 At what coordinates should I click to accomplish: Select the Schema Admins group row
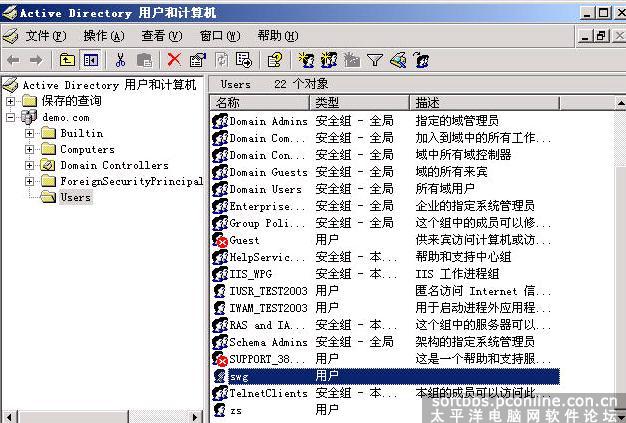pyautogui.click(x=385, y=342)
